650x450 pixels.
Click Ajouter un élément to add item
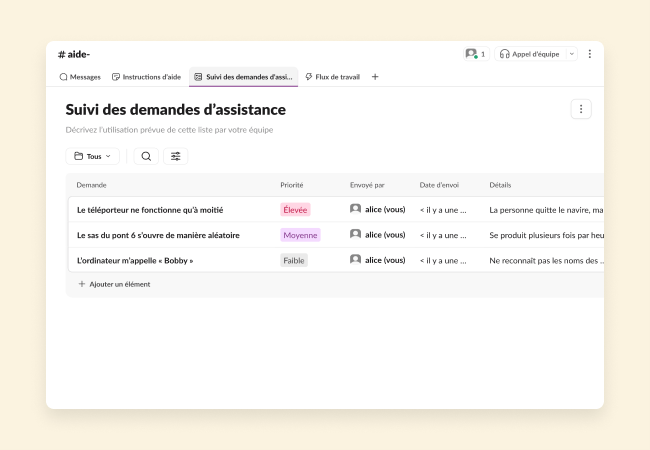(x=115, y=284)
